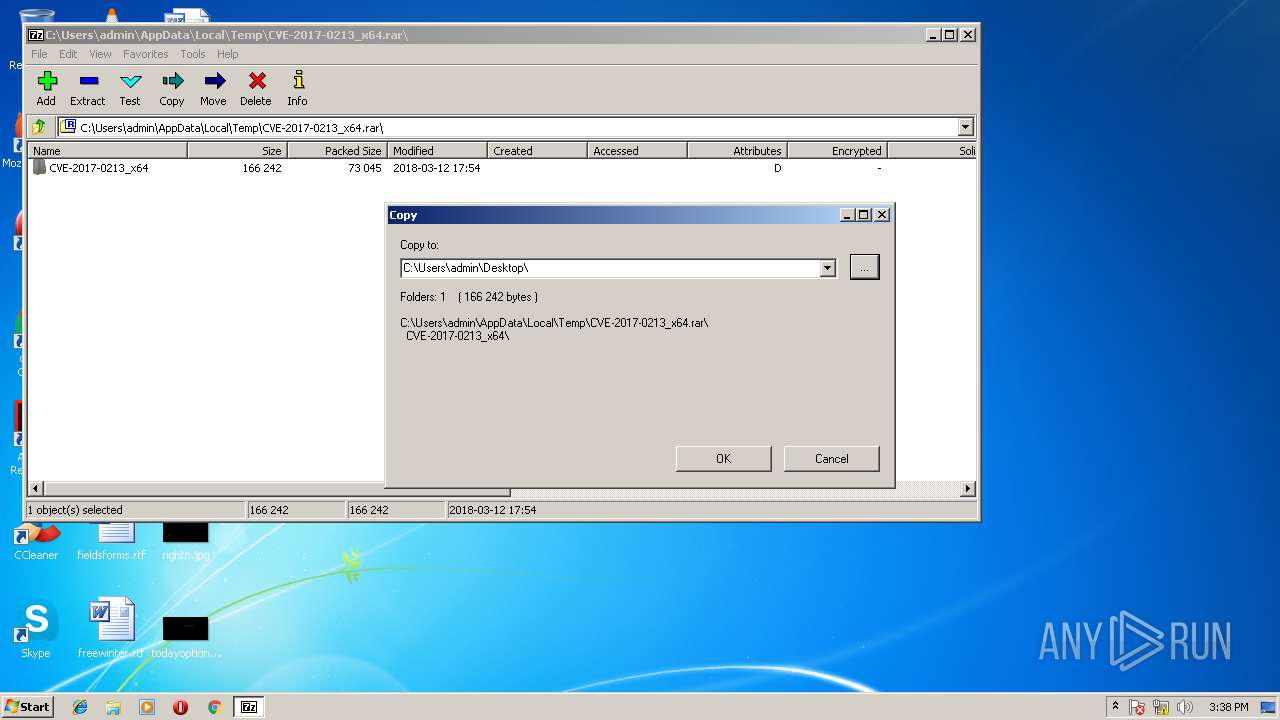Click packed size value 73 045

[x=364, y=168]
